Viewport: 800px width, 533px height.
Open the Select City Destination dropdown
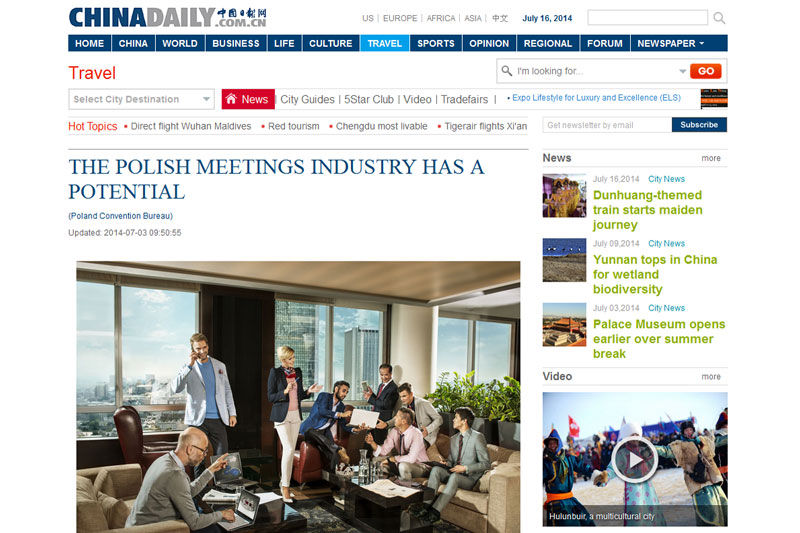click(141, 99)
